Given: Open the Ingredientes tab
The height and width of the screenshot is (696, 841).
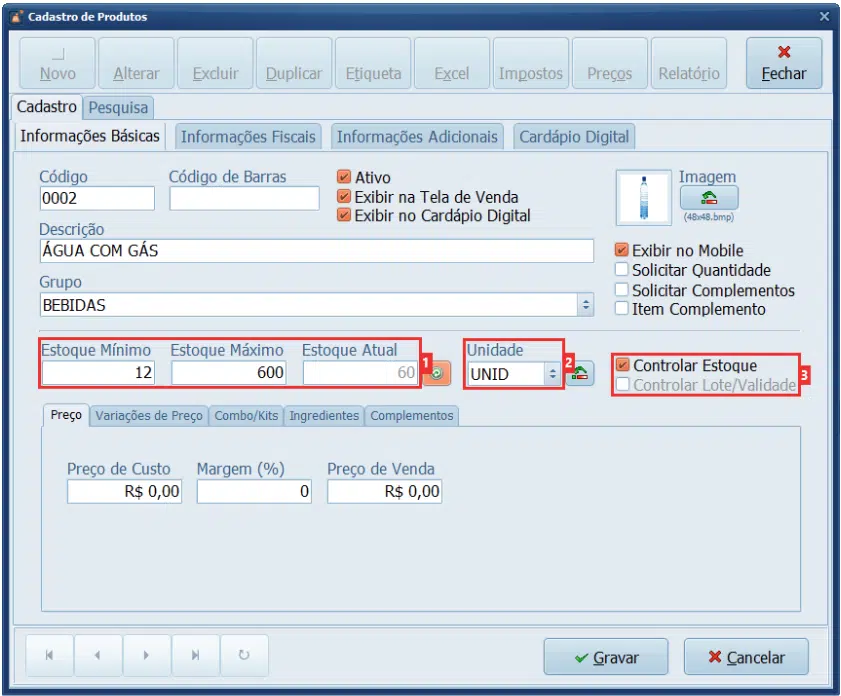Looking at the screenshot, I should tap(324, 416).
